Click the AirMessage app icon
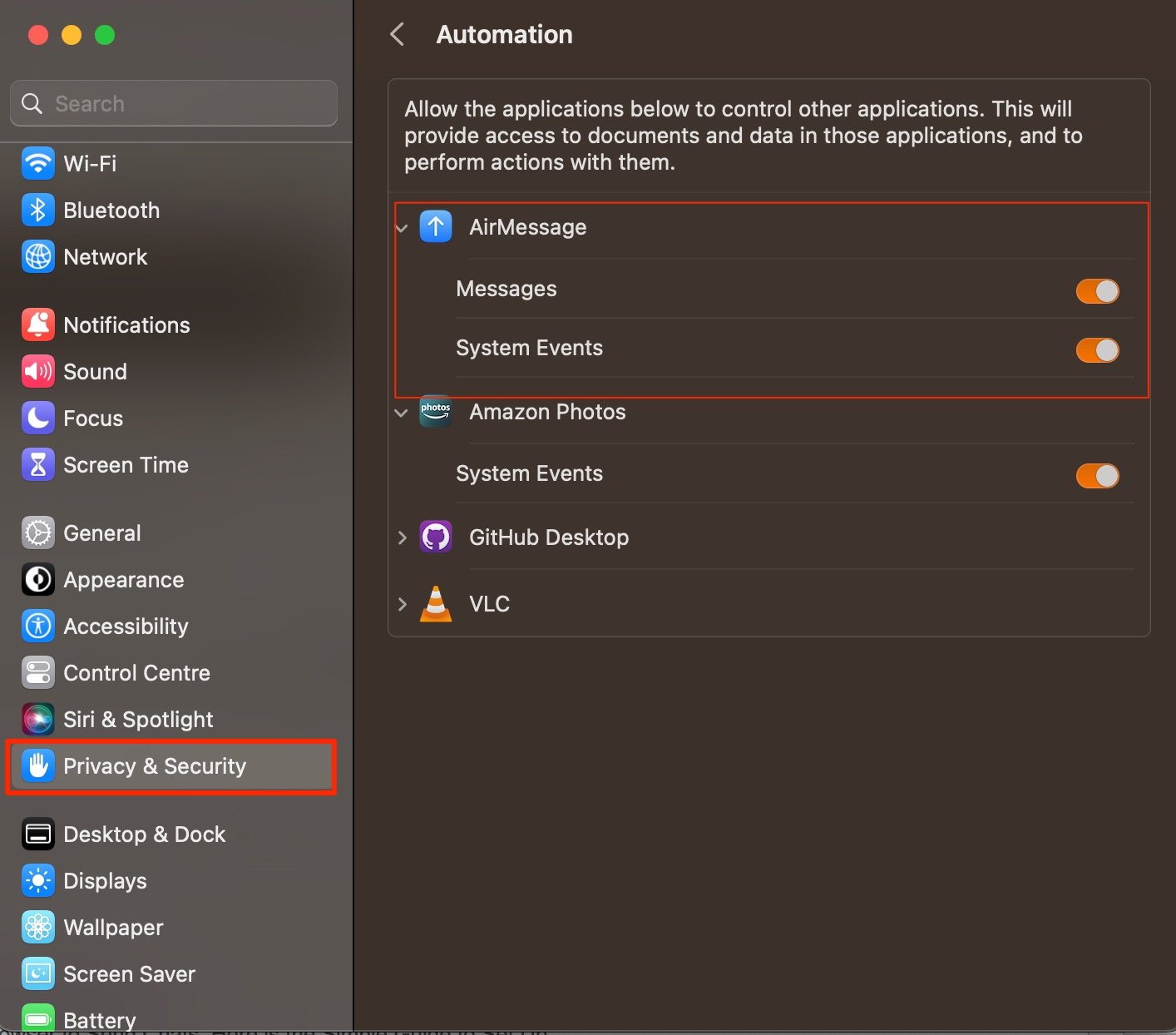This screenshot has width=1176, height=1035. tap(436, 226)
